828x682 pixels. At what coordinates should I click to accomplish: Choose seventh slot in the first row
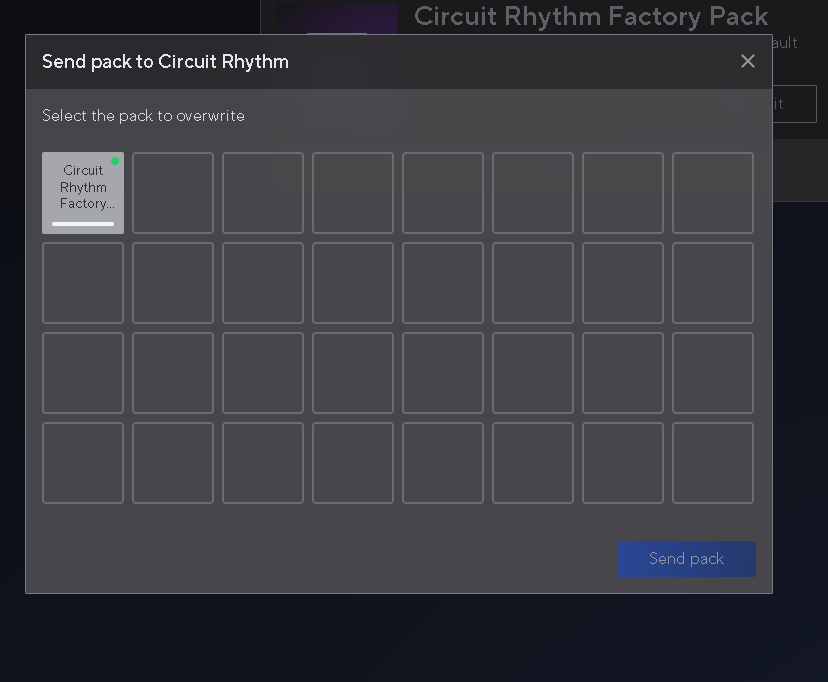pos(623,193)
